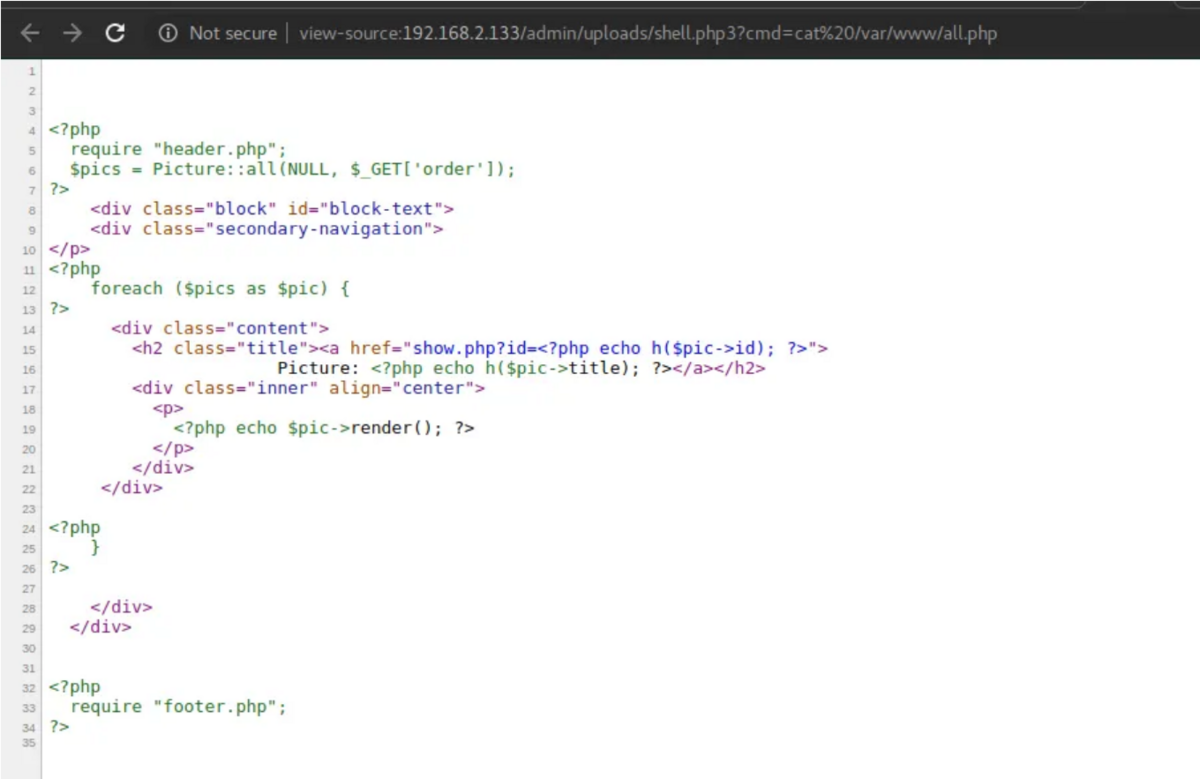1200x779 pixels.
Task: Click the ?> tag on line 7
Action: coord(59,189)
